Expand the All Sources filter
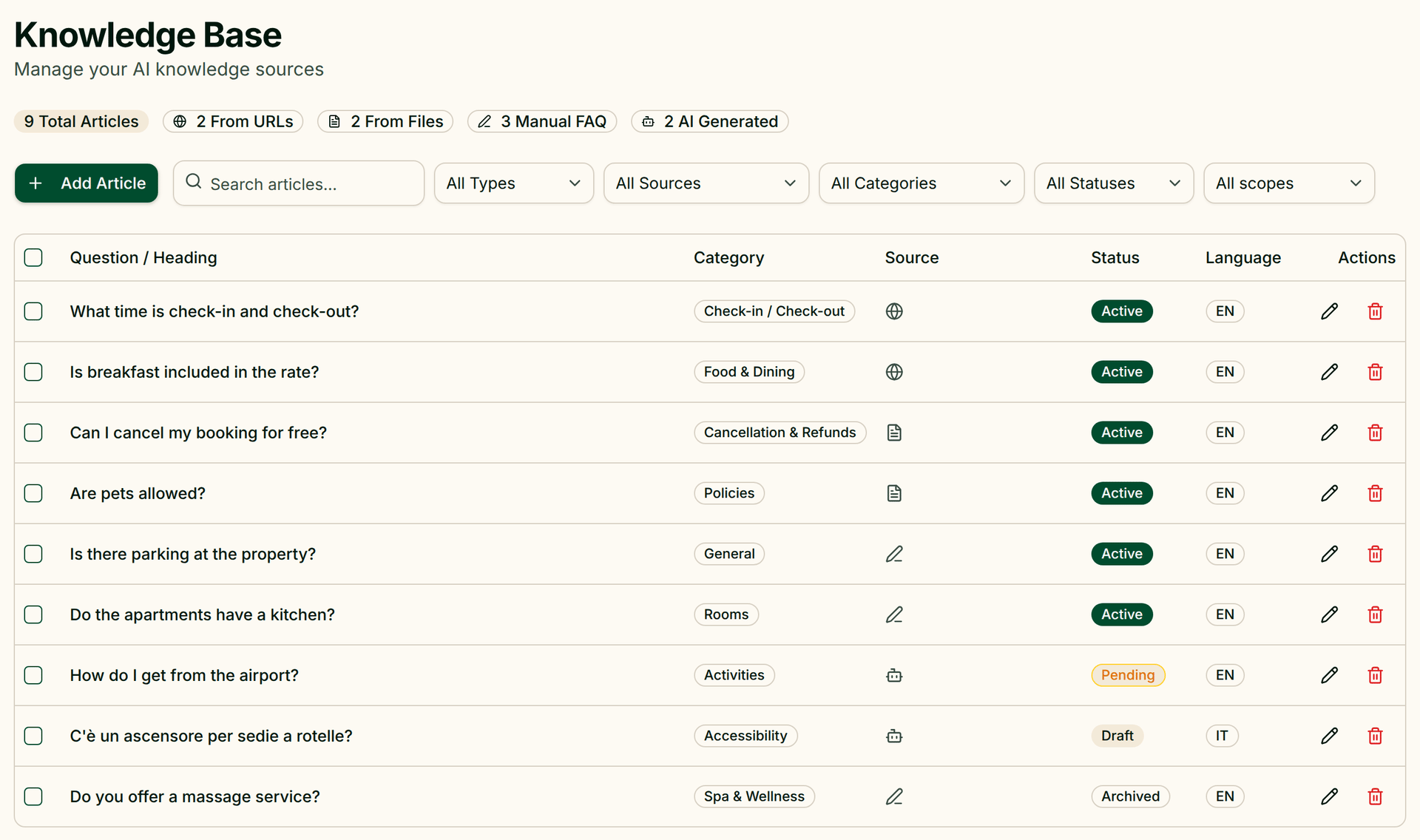Screen dimensions: 1420x840 click(706, 183)
